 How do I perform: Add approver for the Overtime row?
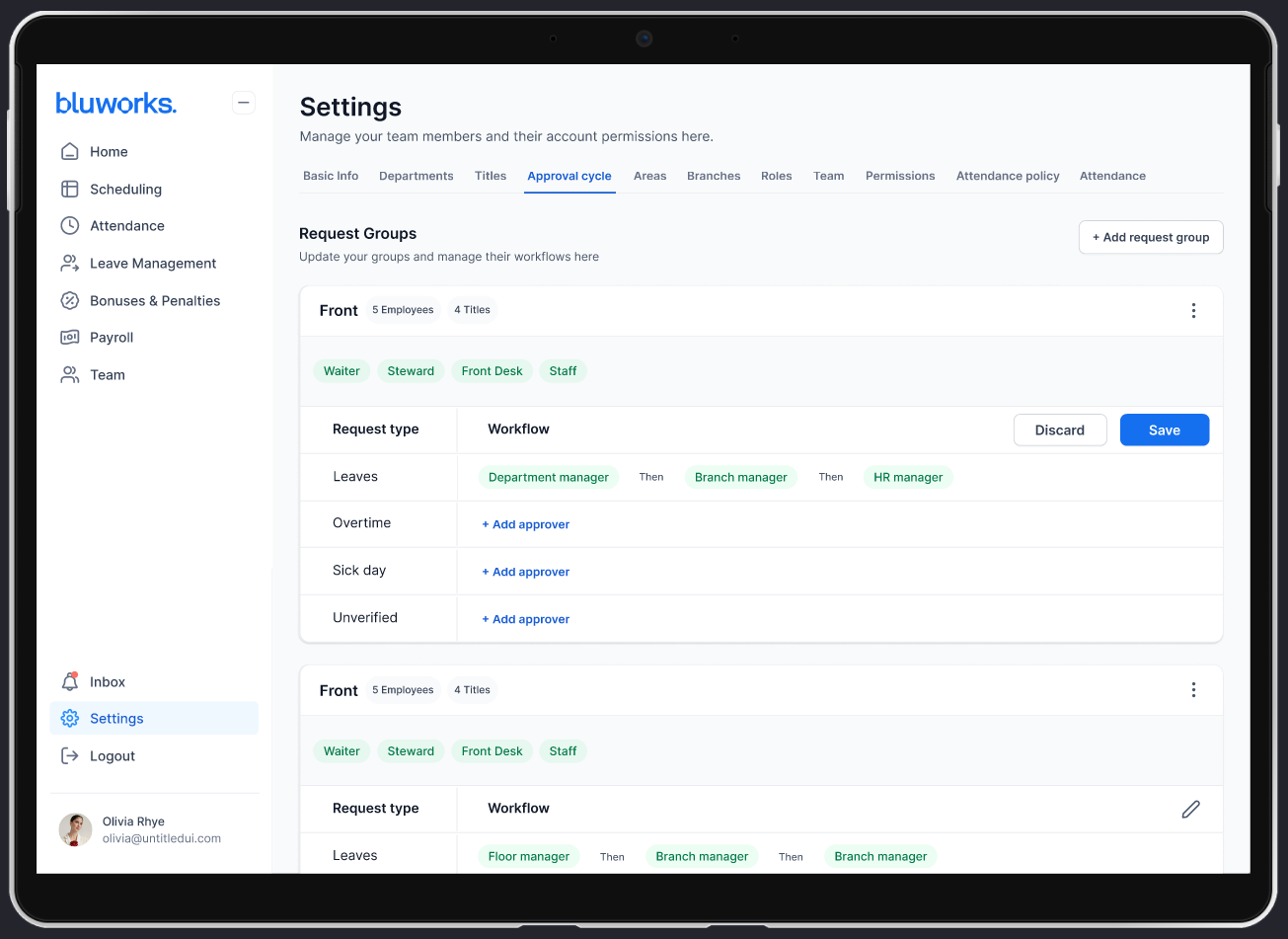tap(526, 524)
